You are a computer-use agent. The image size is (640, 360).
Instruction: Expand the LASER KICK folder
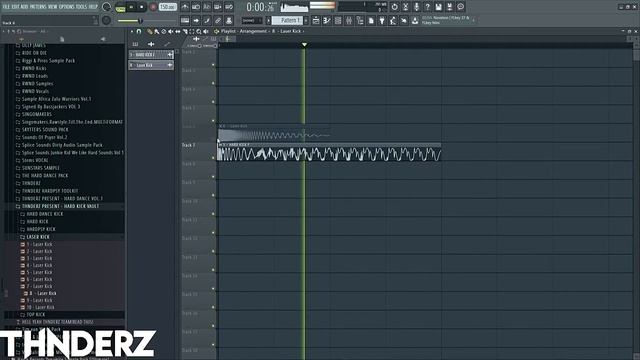click(38, 237)
